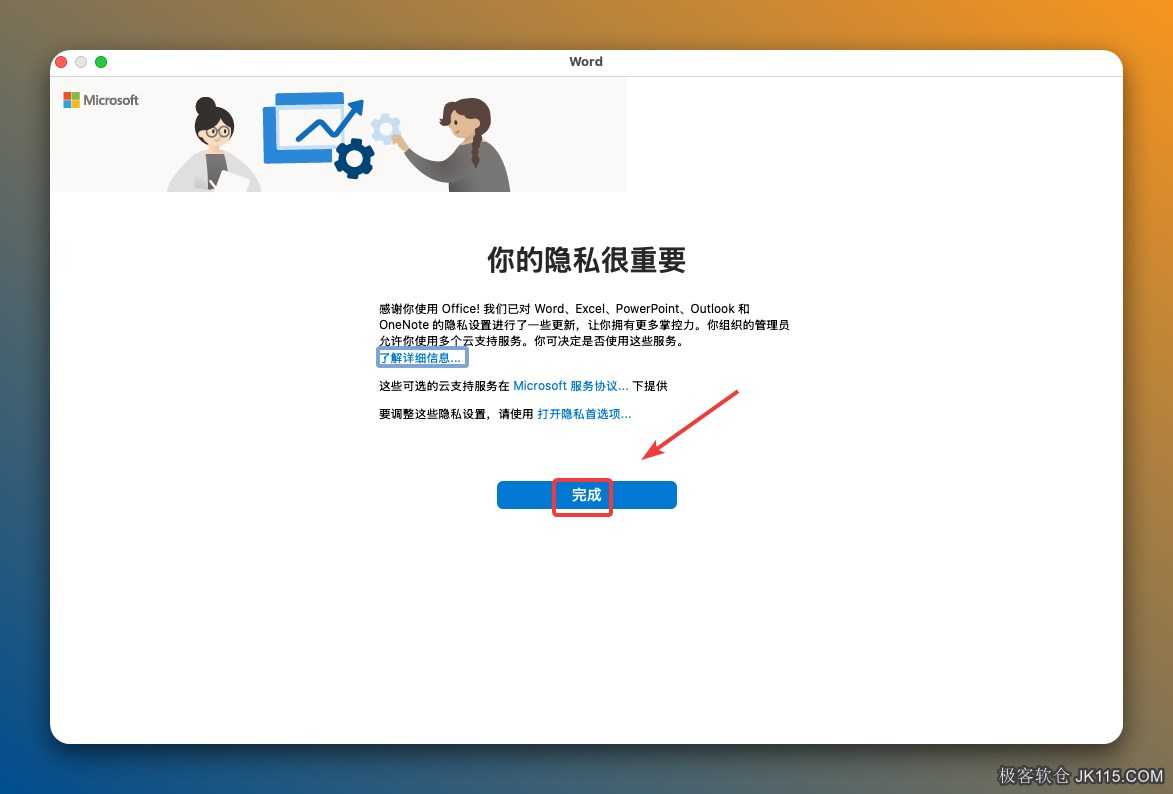The image size is (1173, 794).
Task: Open the 了解详细信息 link
Action: coord(422,358)
